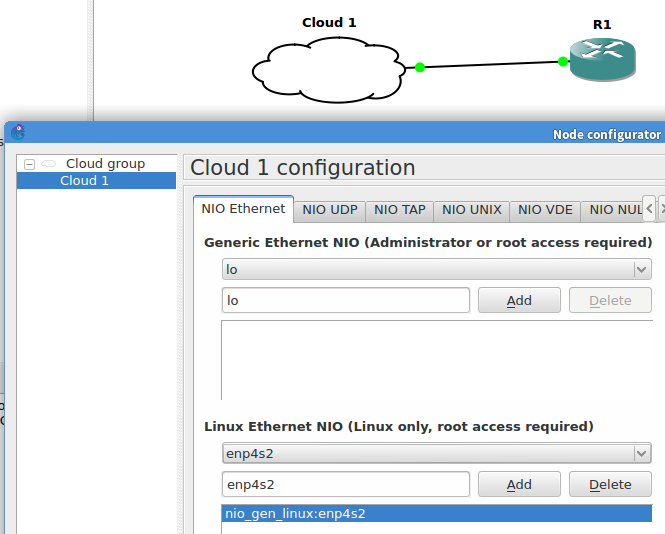Open the Generic Ethernet interface dropdown showing lo
The image size is (665, 534).
[x=437, y=269]
